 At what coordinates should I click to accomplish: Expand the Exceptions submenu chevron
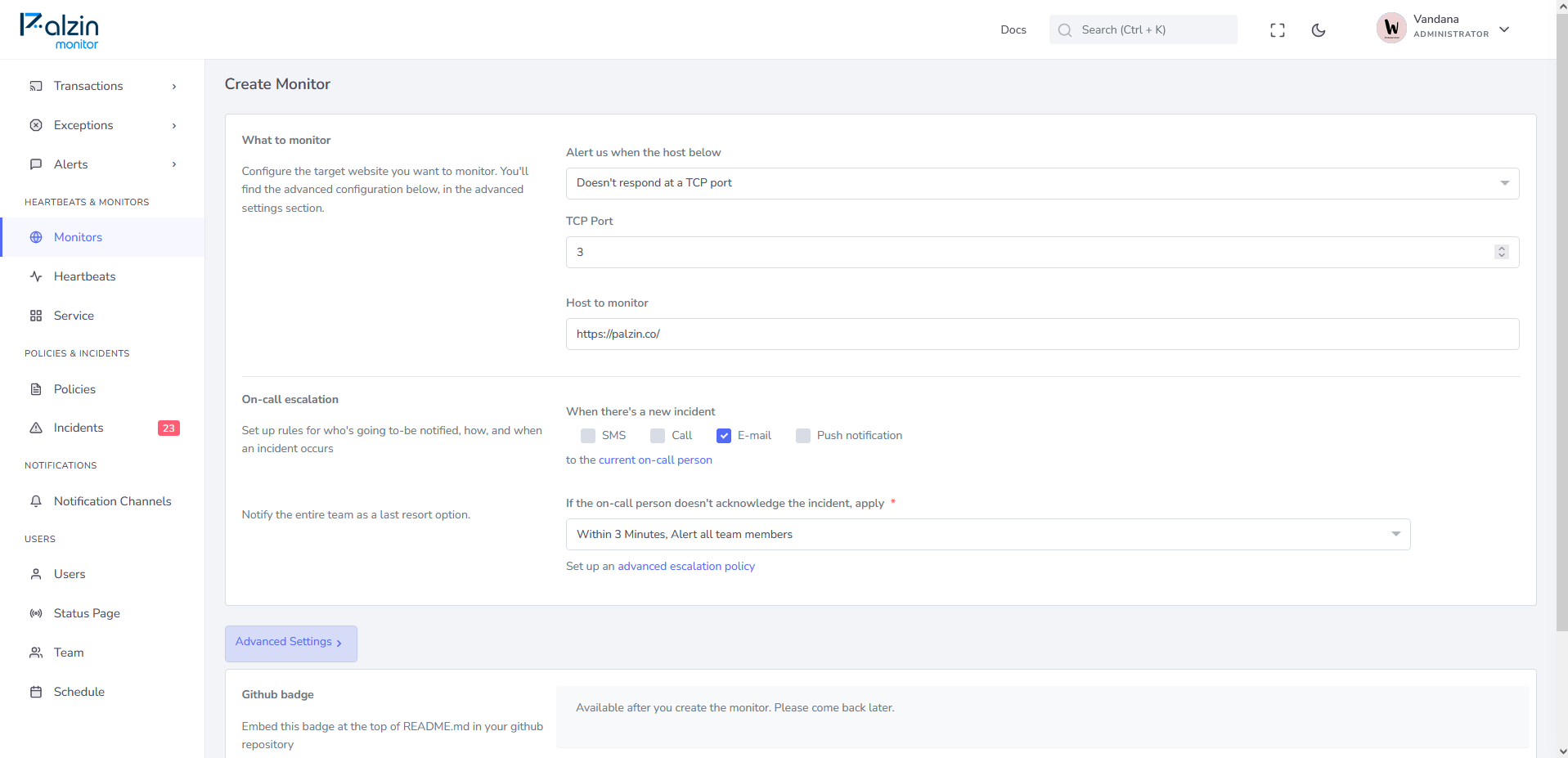174,125
